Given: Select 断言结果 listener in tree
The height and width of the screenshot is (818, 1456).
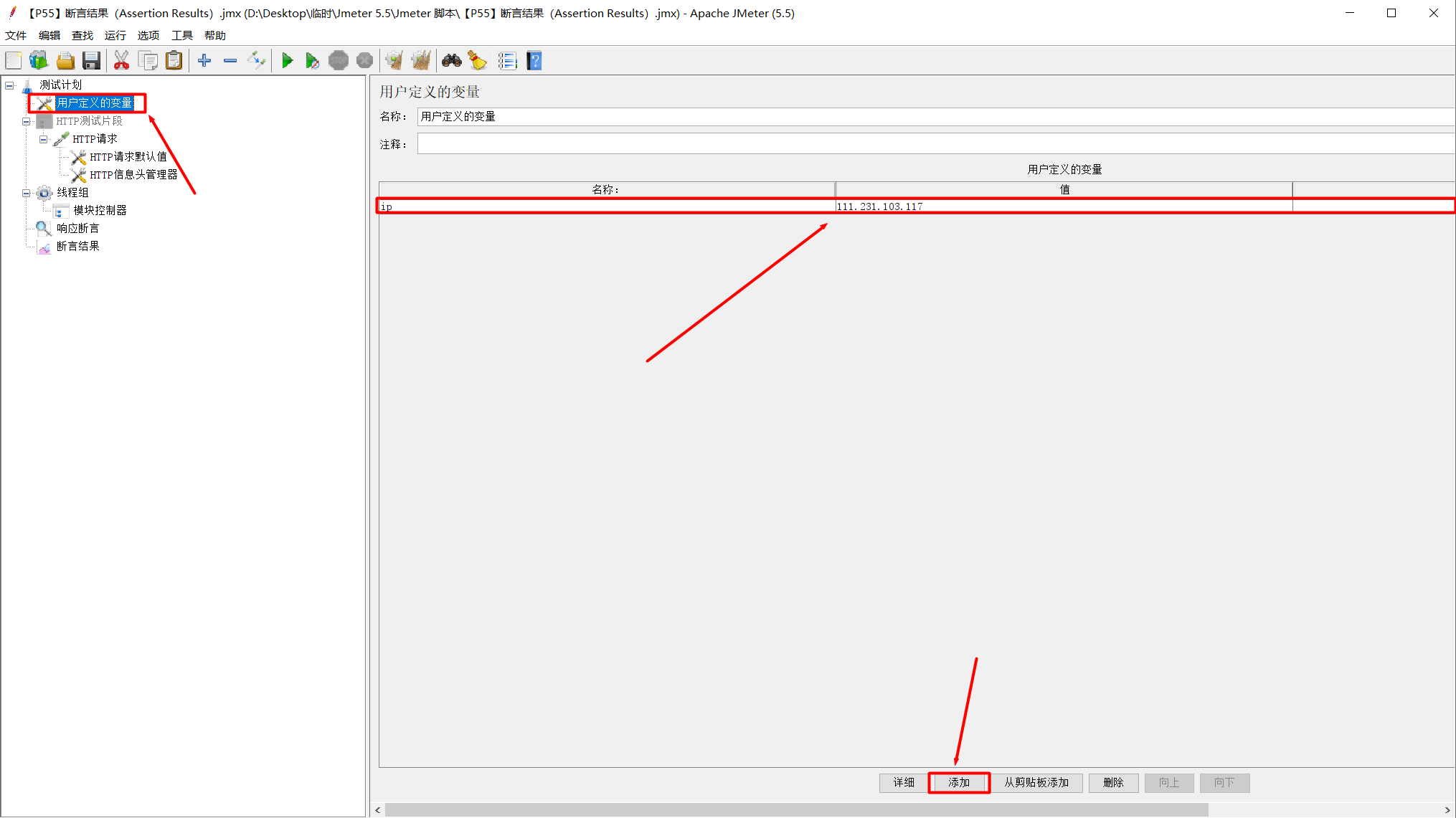Looking at the screenshot, I should pos(78,247).
